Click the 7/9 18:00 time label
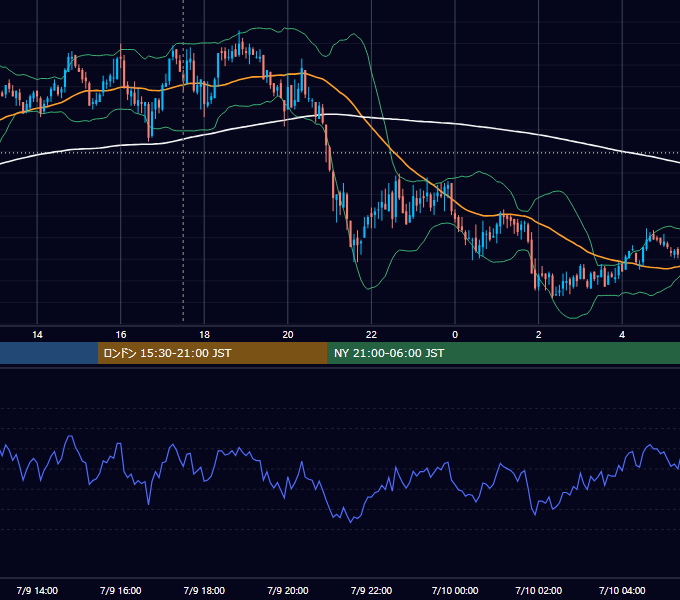This screenshot has height=600, width=680. click(204, 590)
